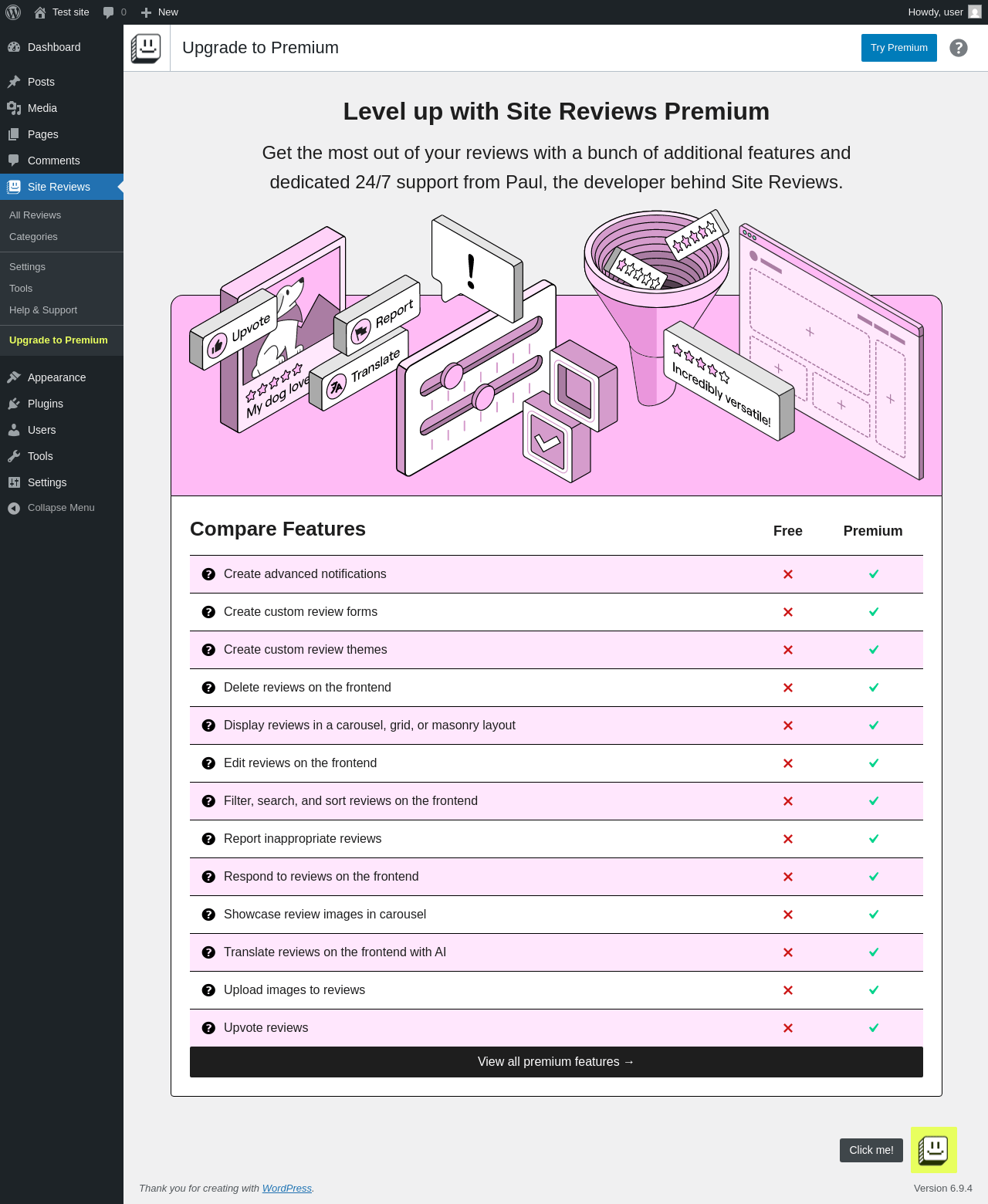988x1204 pixels.
Task: Click help icon for Showcase review images row
Action: 208,915
